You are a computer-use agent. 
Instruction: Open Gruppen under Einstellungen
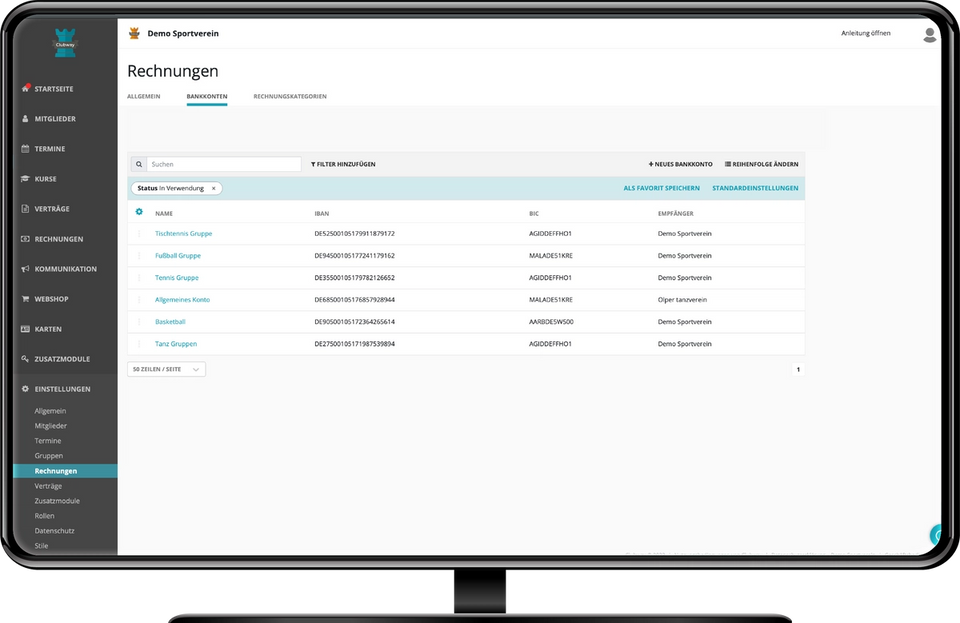pyautogui.click(x=49, y=456)
